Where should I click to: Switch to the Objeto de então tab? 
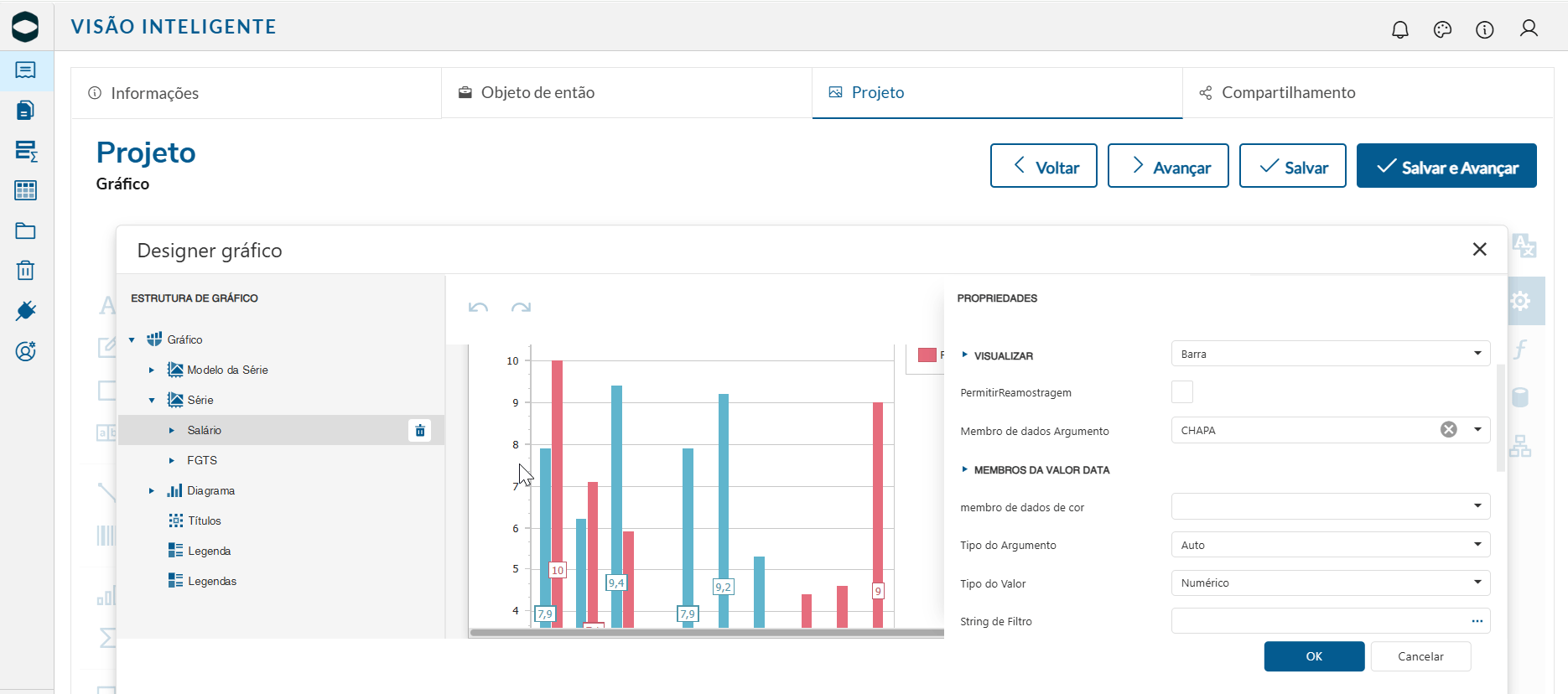pos(626,93)
